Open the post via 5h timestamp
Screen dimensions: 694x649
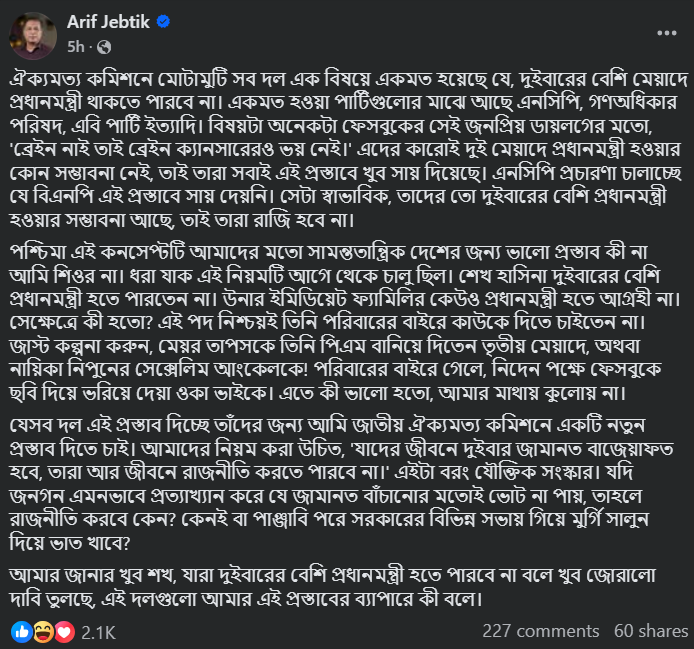point(76,46)
